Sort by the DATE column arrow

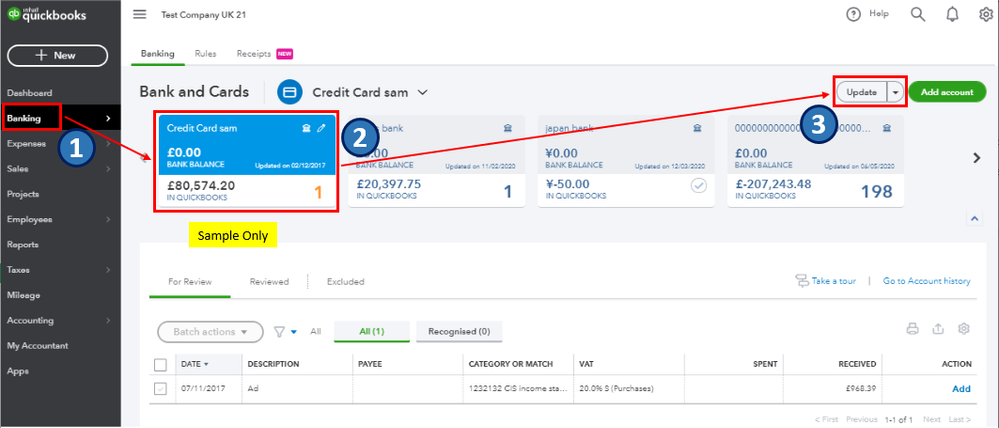206,364
